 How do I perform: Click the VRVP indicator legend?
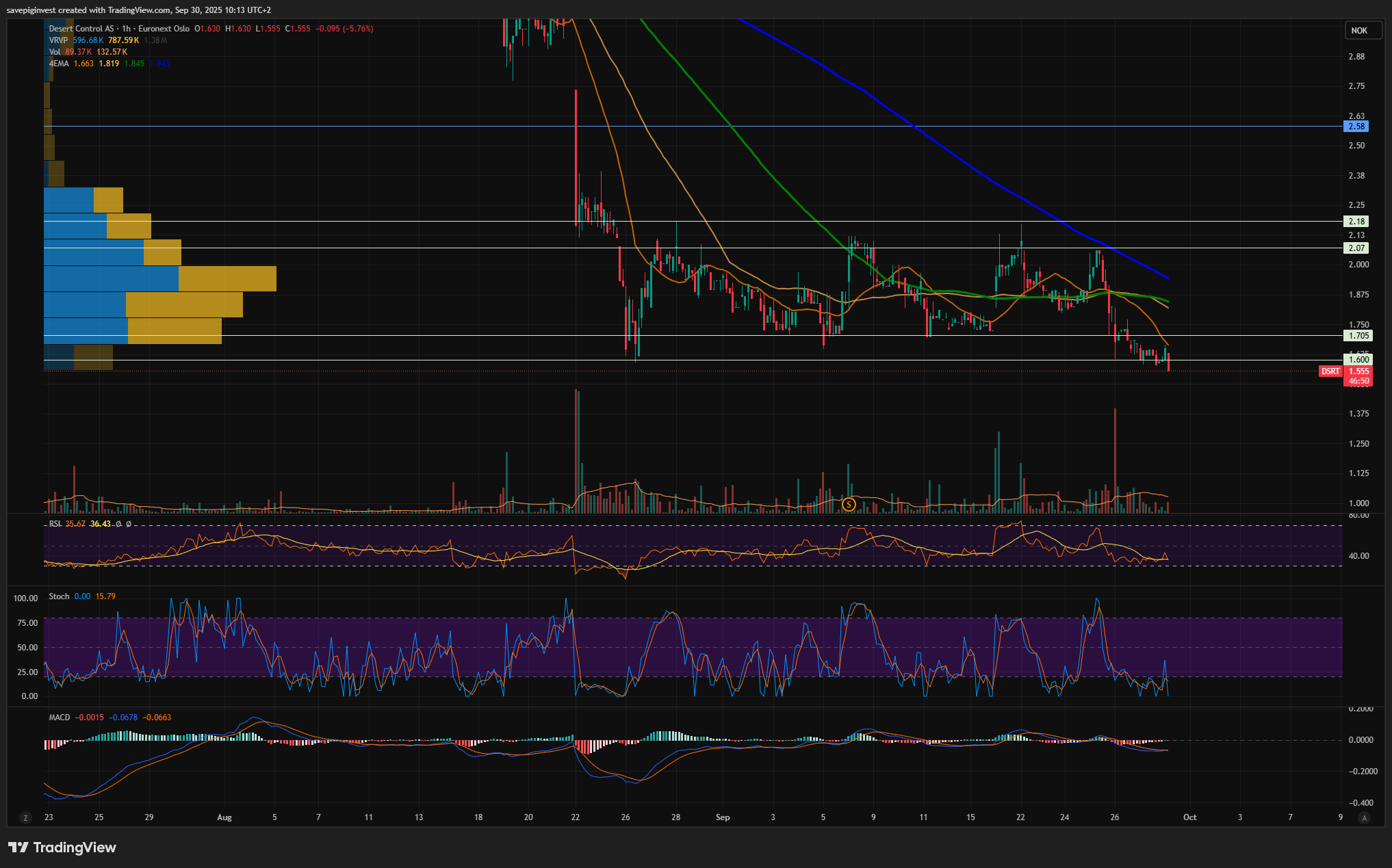tap(57, 40)
